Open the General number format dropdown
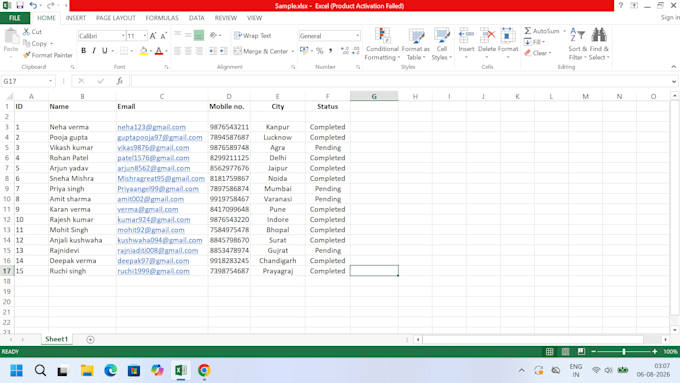The image size is (680, 383). tap(357, 36)
